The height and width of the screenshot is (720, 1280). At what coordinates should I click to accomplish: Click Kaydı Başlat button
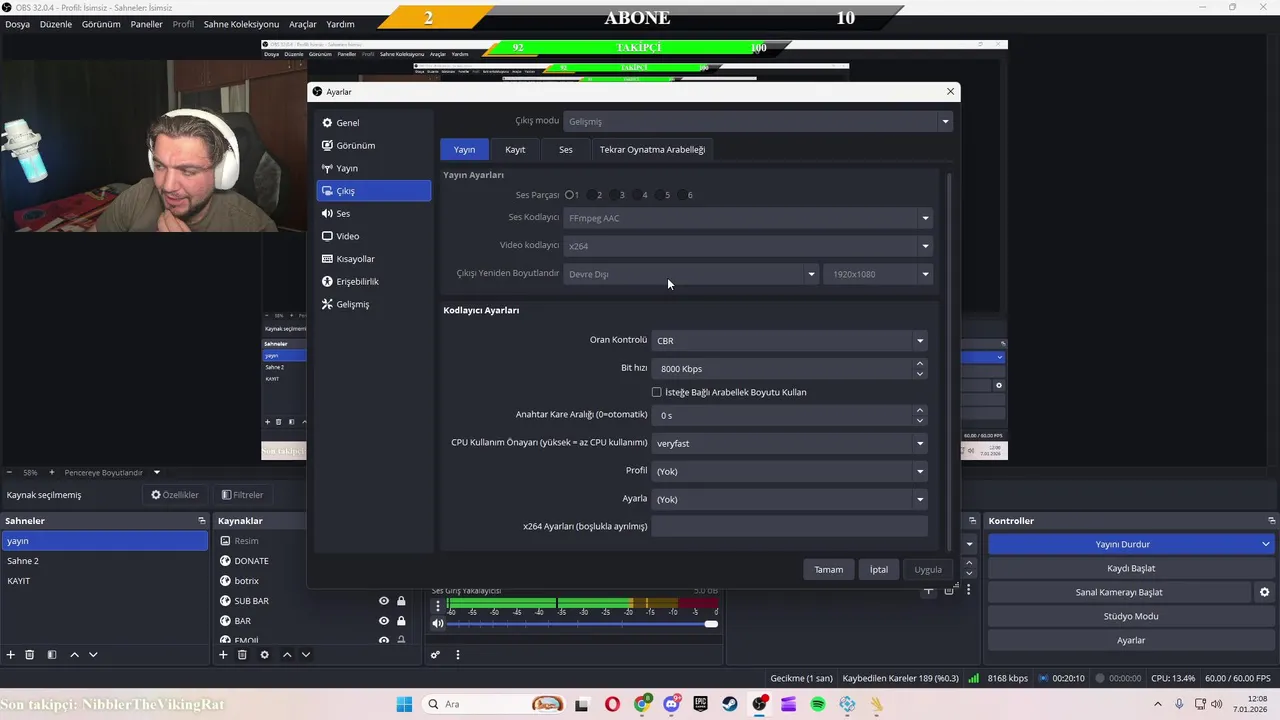coord(1131,568)
